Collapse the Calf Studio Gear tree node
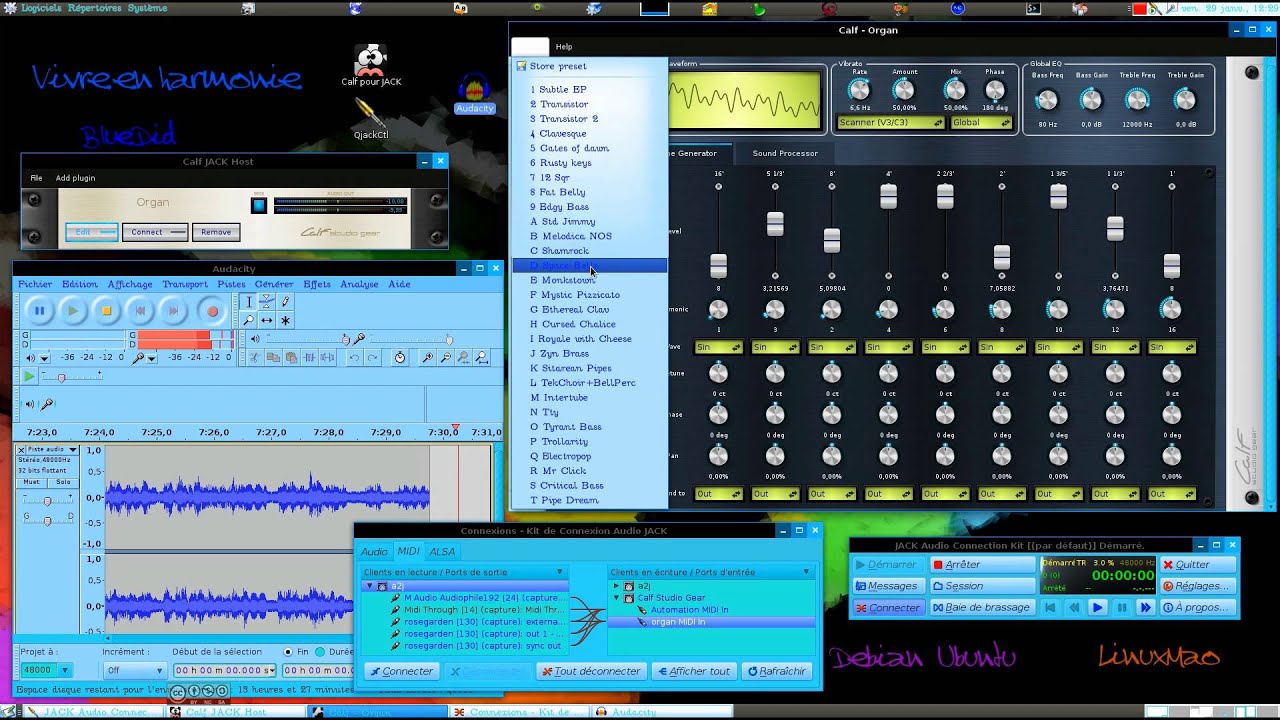The image size is (1280, 720). (617, 598)
